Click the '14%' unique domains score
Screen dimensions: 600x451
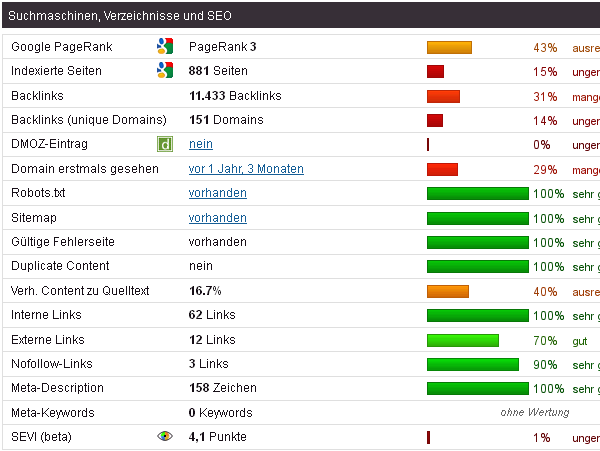tap(545, 121)
